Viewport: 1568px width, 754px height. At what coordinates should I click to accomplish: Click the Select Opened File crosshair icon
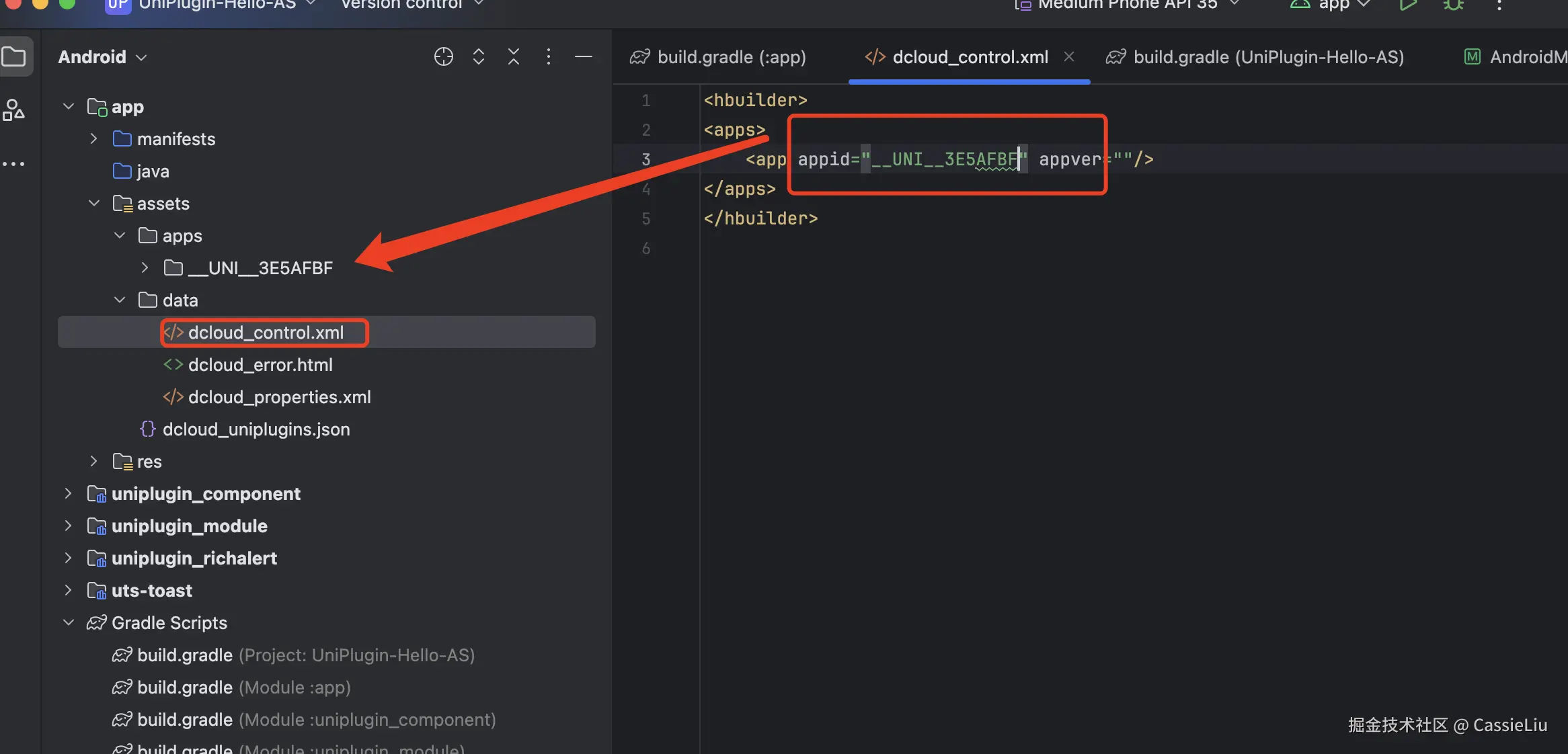[443, 57]
